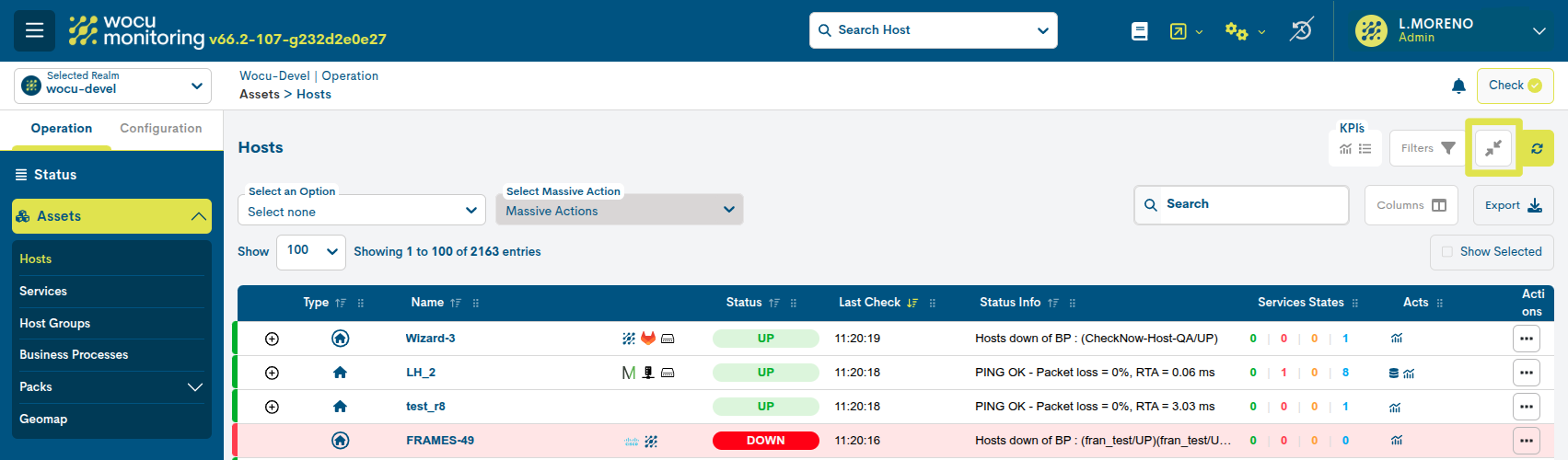Image resolution: width=1568 pixels, height=460 pixels.
Task: Expand the LH_2 host row
Action: 272,373
